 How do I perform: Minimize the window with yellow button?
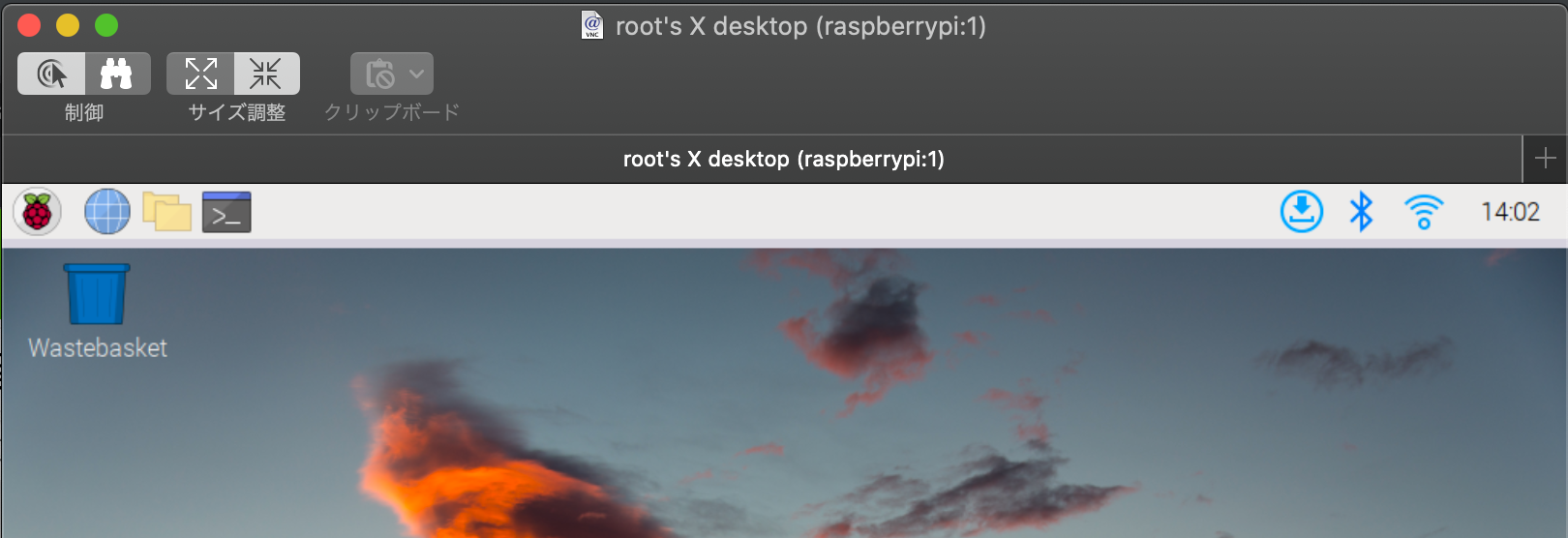click(68, 25)
